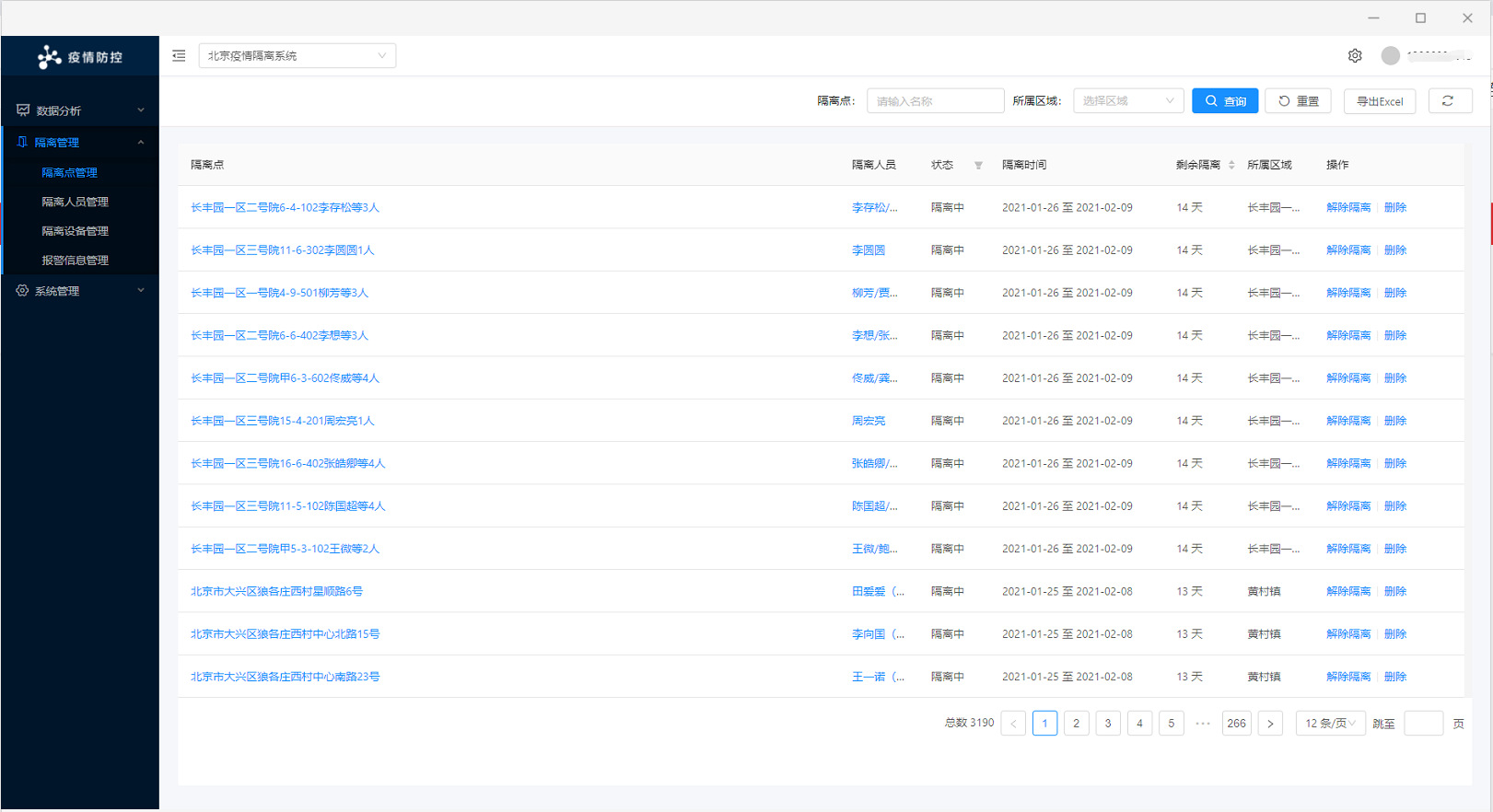Click the 查询 search button

pyautogui.click(x=1224, y=101)
